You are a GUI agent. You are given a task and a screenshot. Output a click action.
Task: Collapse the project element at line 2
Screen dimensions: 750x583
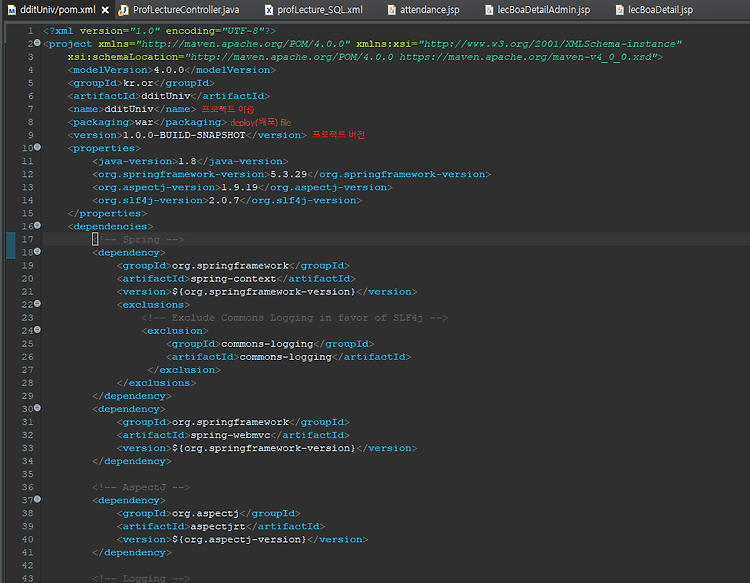(37, 43)
